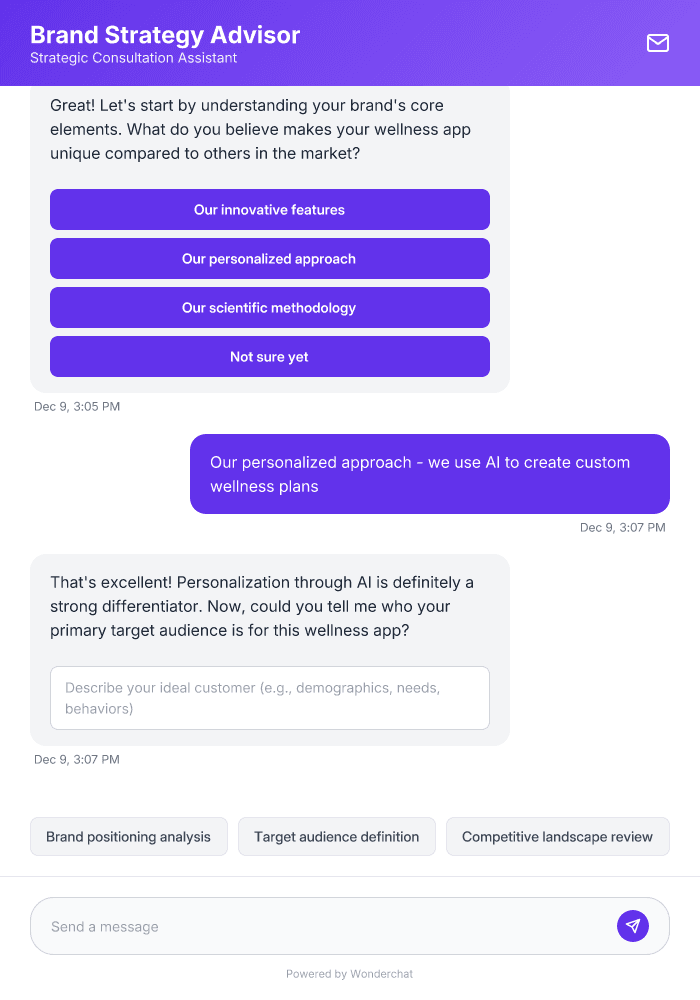Choose "Our personalized approach" option
The height and width of the screenshot is (1000, 700).
[269, 258]
